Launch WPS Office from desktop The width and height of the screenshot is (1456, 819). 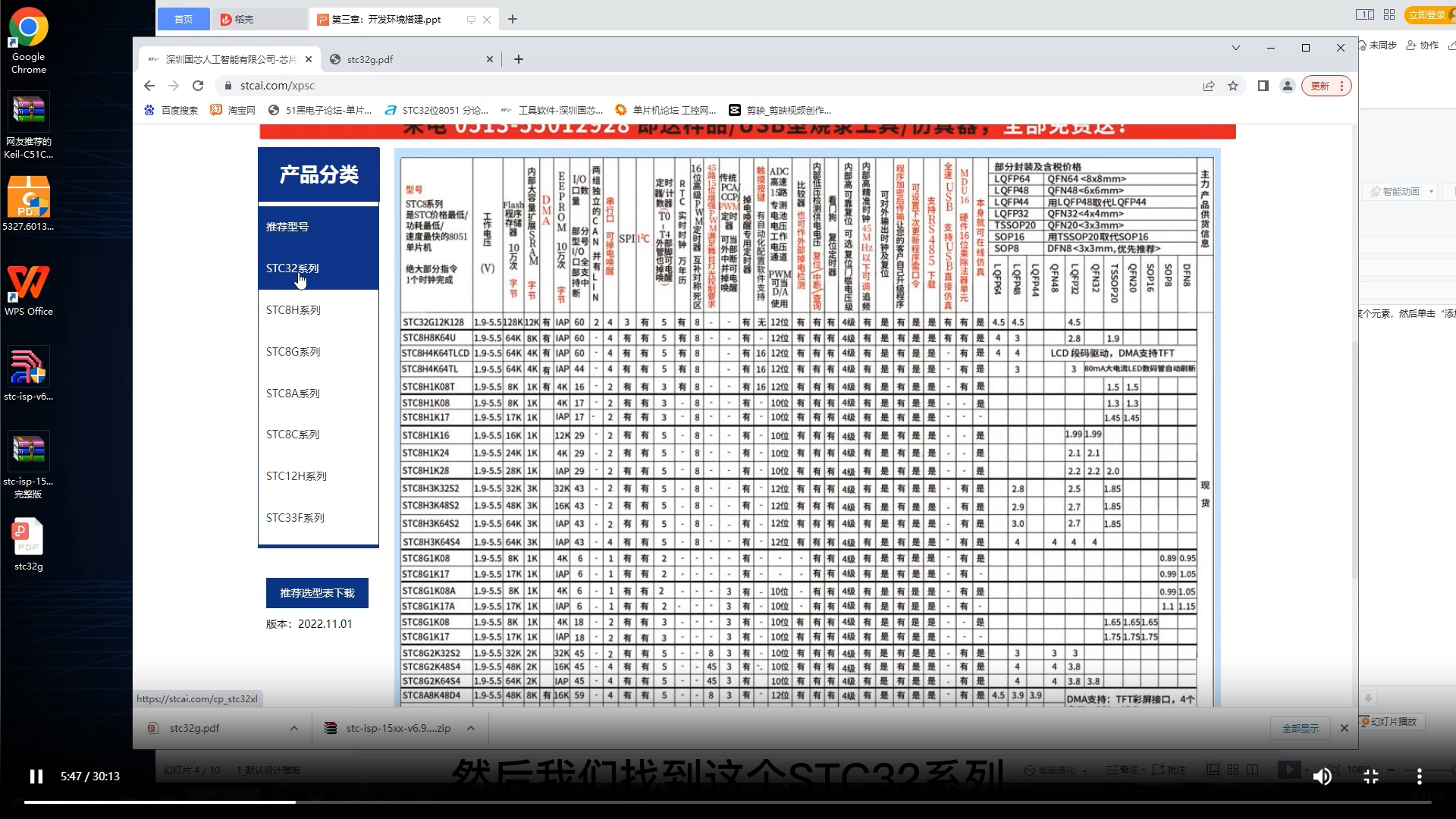(28, 290)
